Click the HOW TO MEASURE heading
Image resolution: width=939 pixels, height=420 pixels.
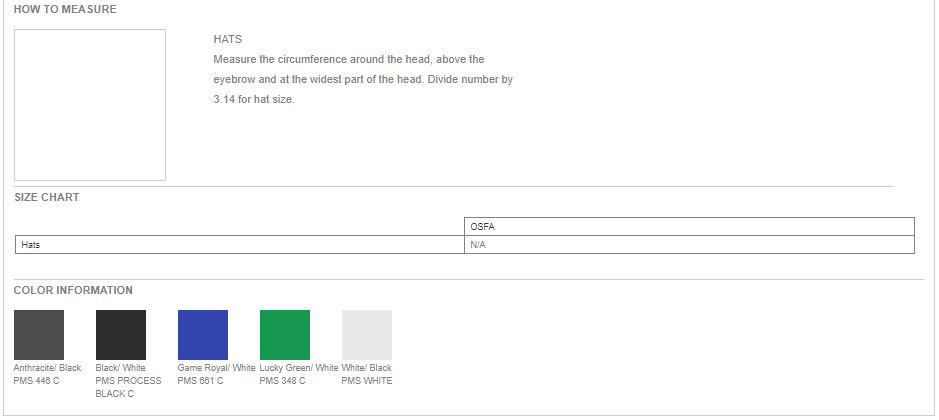coord(65,10)
